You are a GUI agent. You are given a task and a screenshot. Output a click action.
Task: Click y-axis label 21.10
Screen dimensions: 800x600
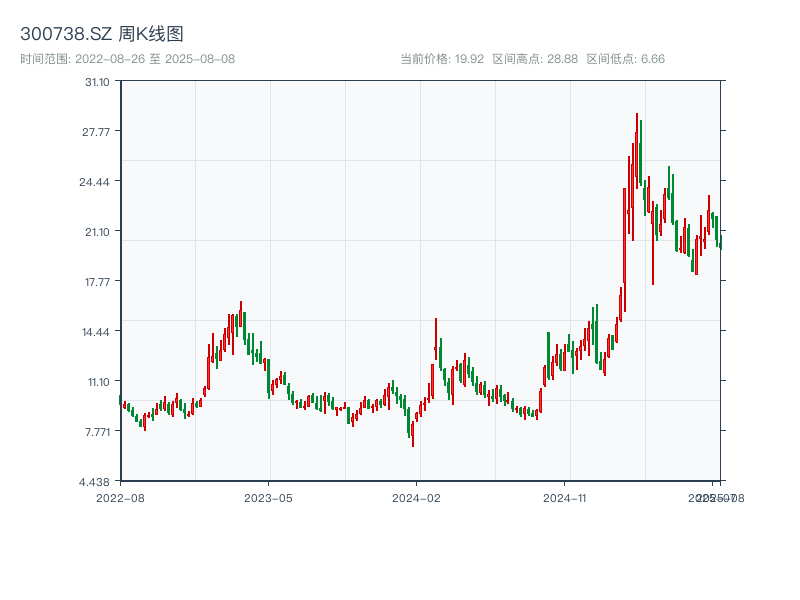(97, 232)
